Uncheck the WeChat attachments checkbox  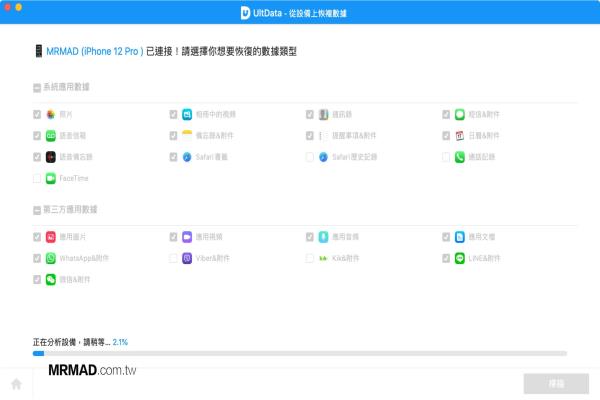coord(37,280)
